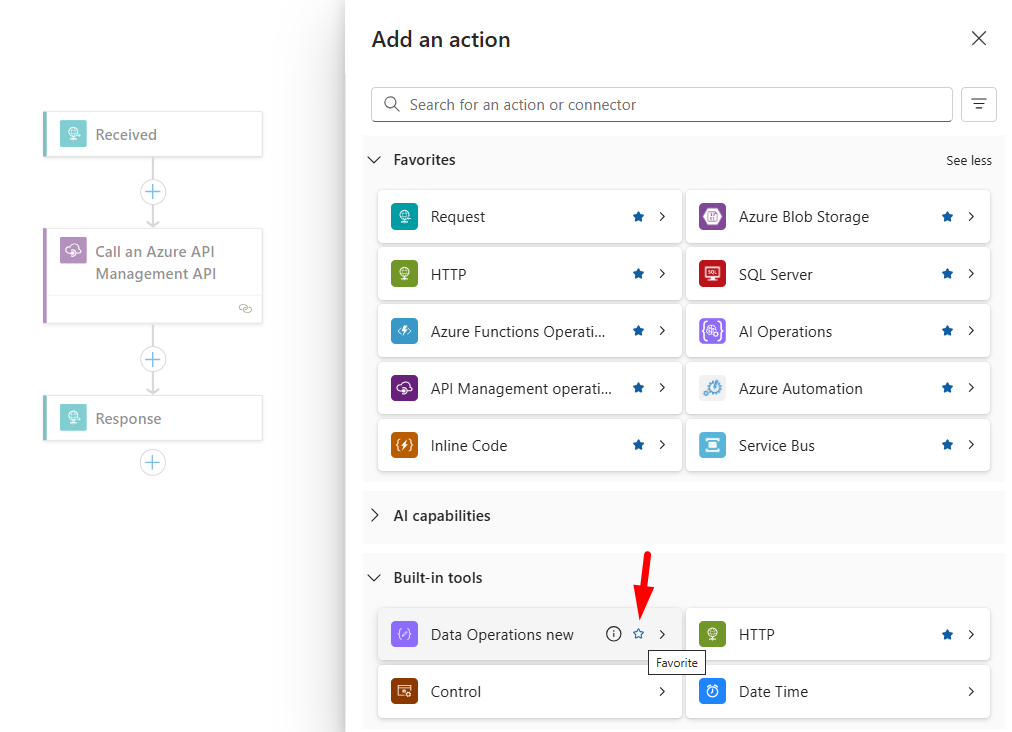Expand the Date Time chevron
The image size is (1012, 732).
coord(971,691)
